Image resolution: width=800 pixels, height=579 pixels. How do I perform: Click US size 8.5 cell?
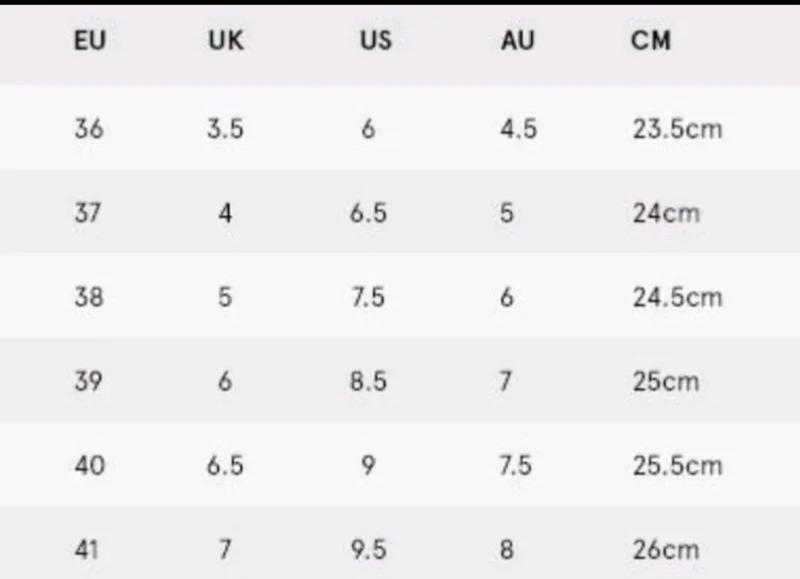click(x=368, y=381)
